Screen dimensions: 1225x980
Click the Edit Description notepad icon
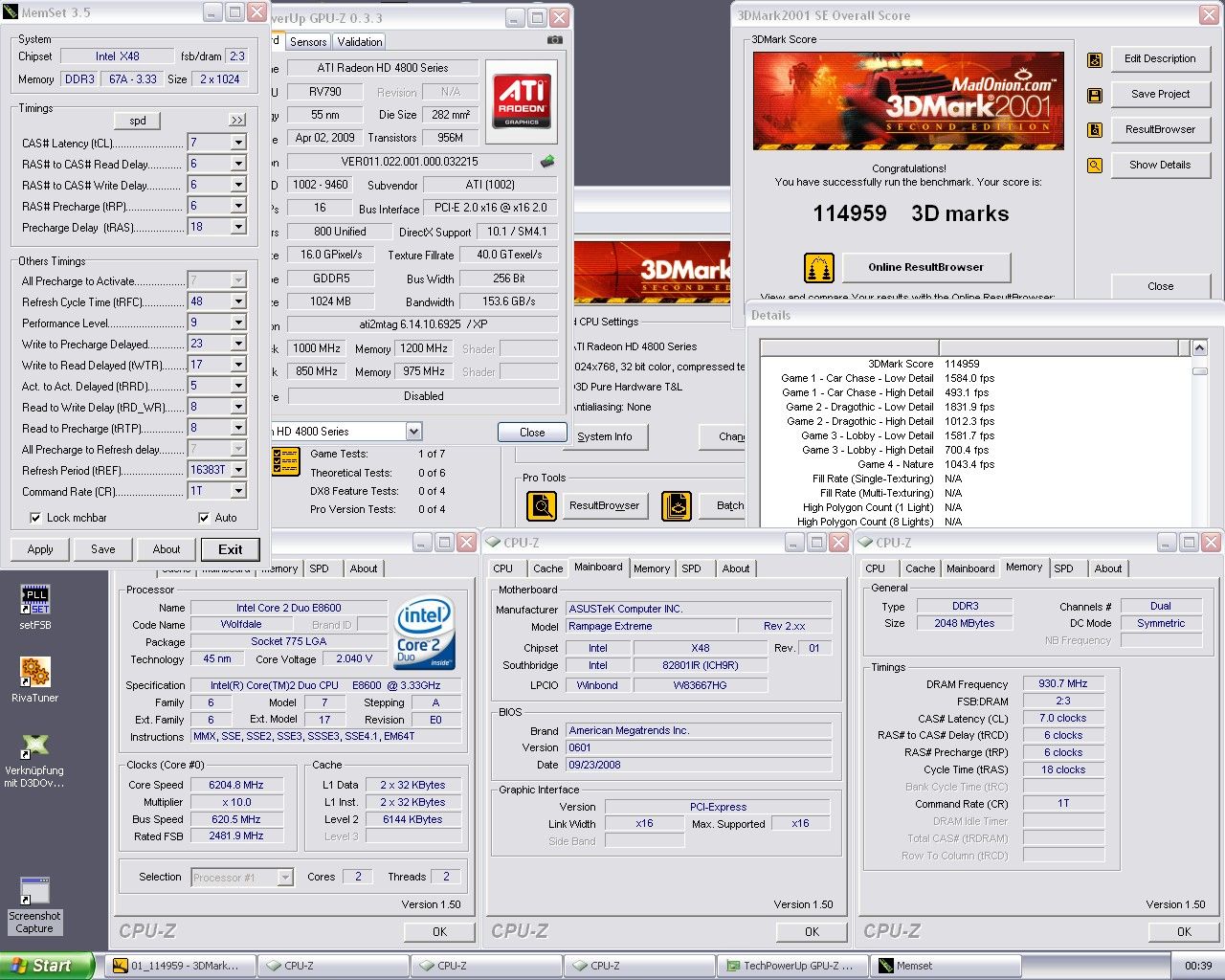point(1095,59)
